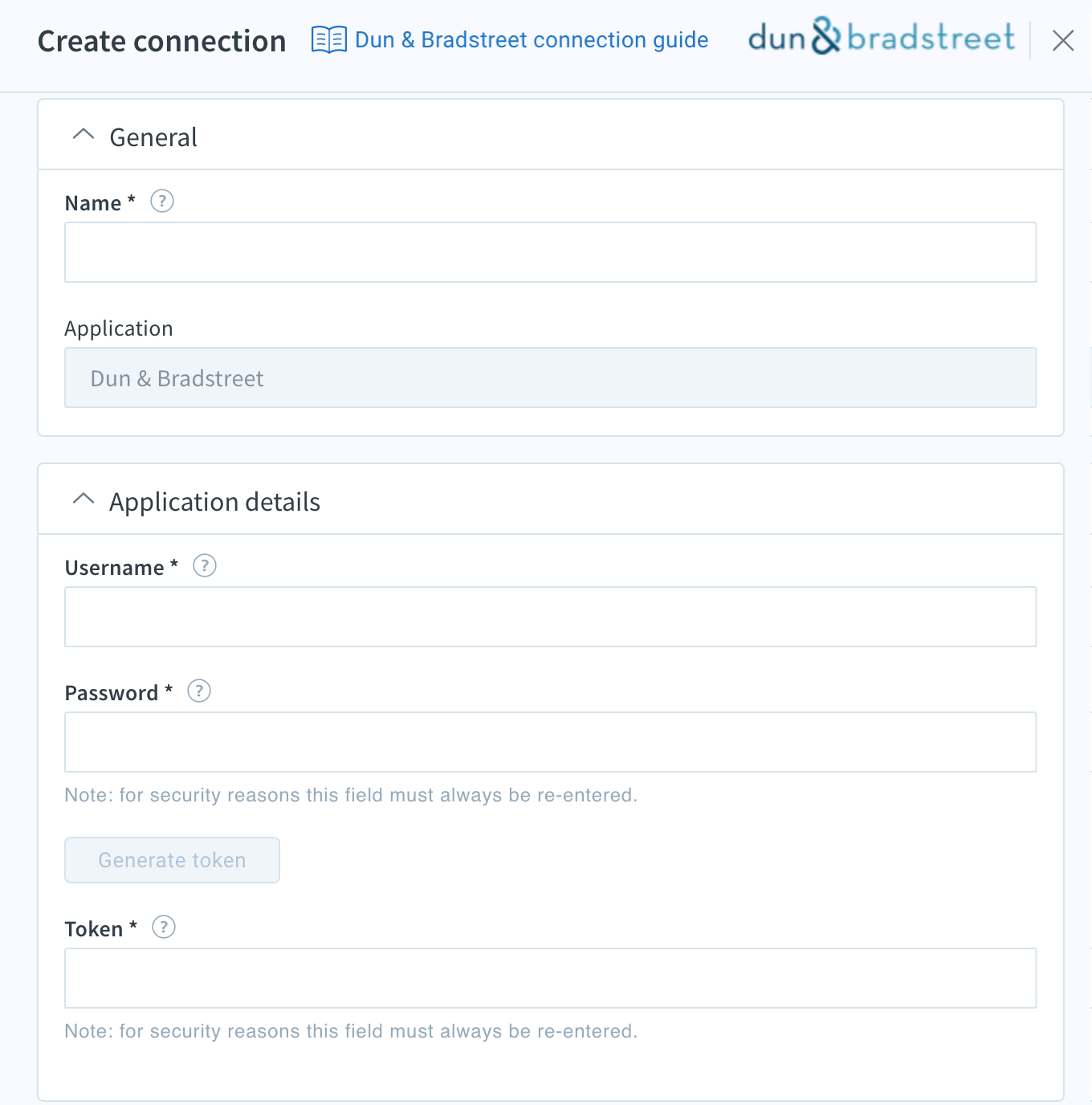The height and width of the screenshot is (1105, 1092).
Task: Focus the Name input field
Action: point(551,252)
